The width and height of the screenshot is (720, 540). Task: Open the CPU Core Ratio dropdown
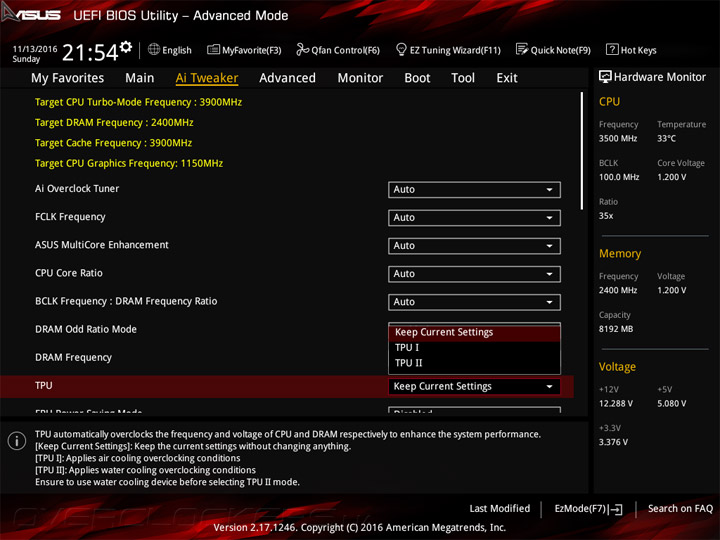click(474, 274)
